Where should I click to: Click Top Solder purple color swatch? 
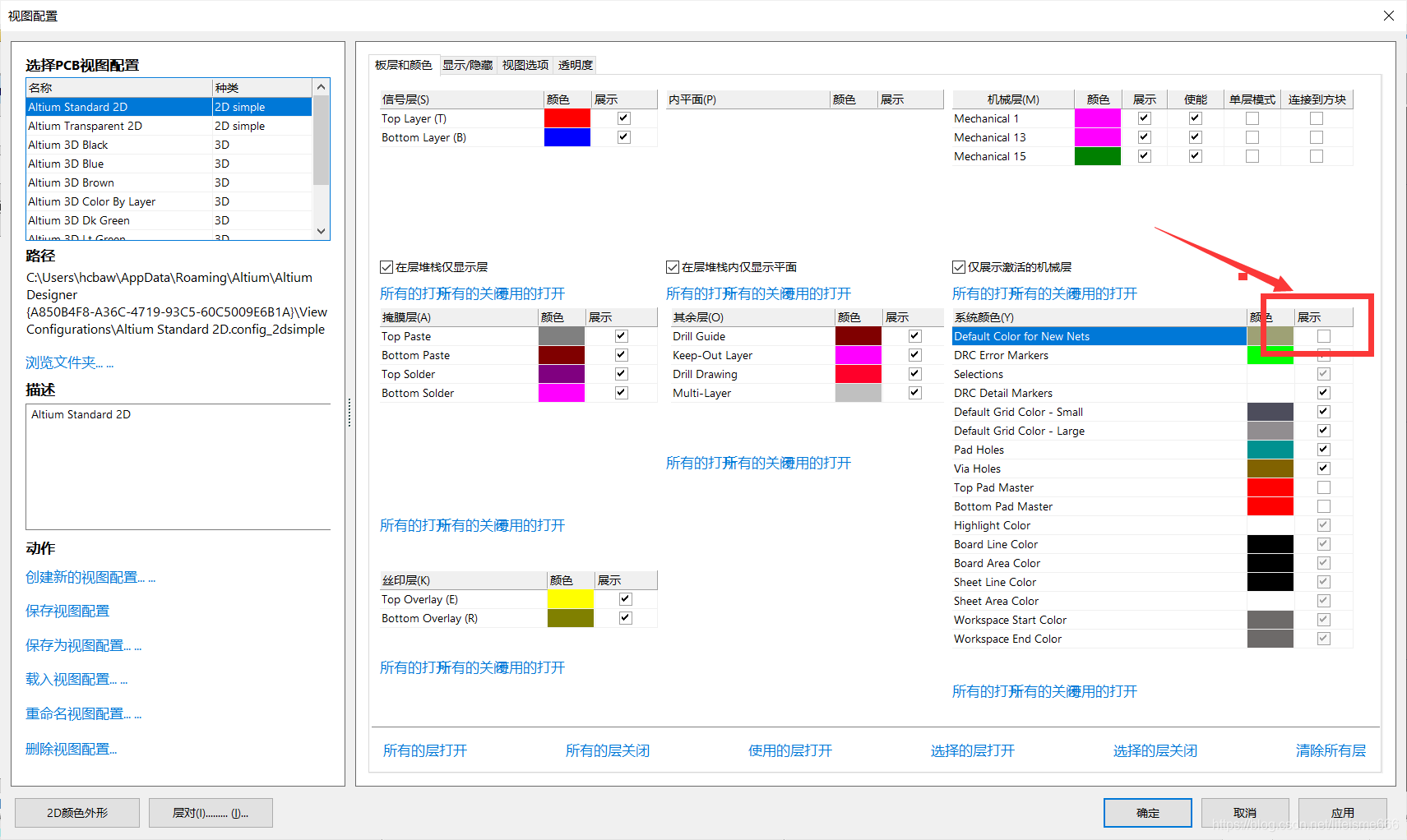(x=562, y=374)
